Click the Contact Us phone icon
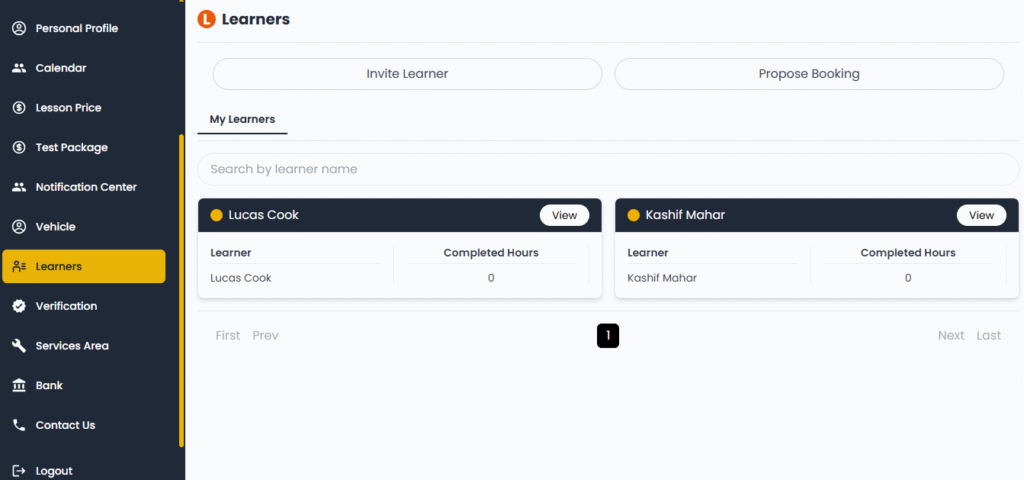The width and height of the screenshot is (1024, 480). (x=18, y=425)
